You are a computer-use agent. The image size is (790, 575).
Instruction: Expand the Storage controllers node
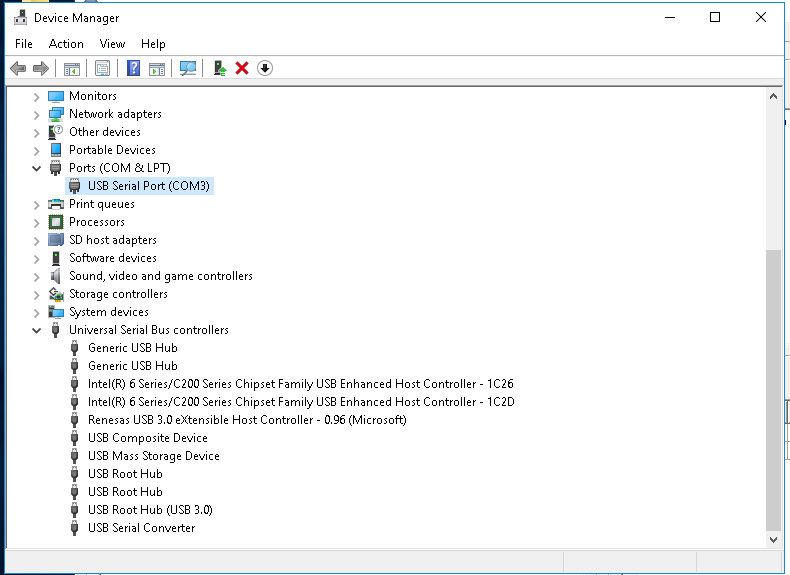(36, 295)
